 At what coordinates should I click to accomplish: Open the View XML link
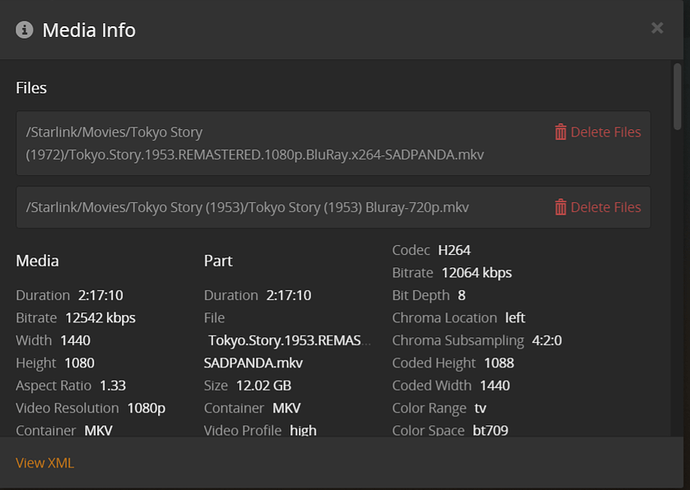[x=45, y=463]
